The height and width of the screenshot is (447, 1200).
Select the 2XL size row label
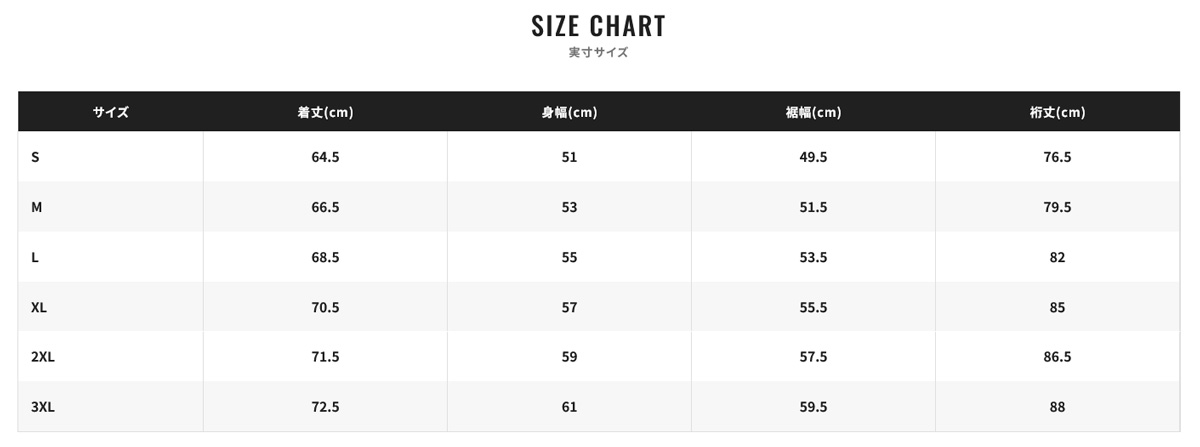point(43,357)
